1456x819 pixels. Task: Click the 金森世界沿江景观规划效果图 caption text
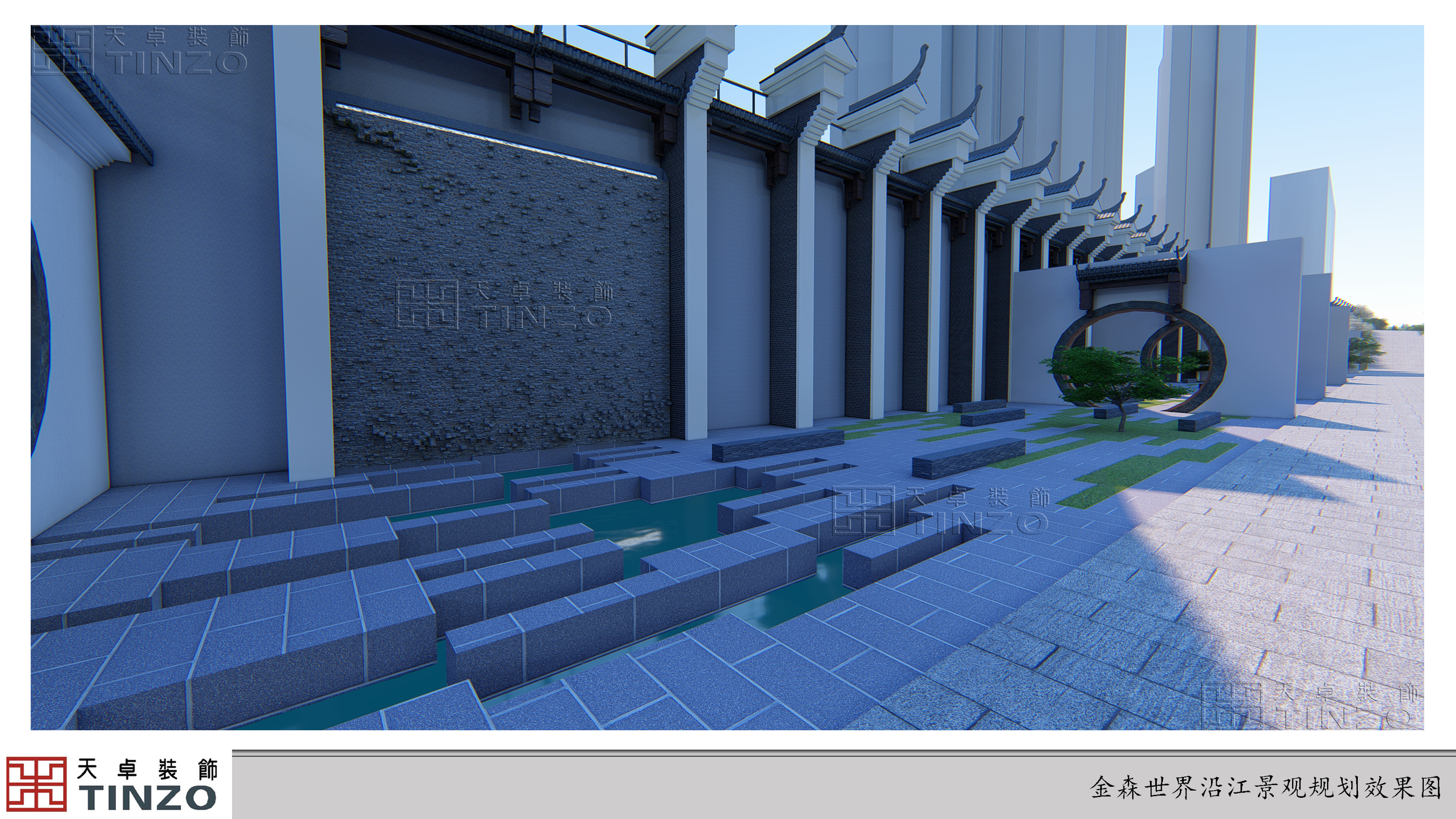tap(1266, 788)
